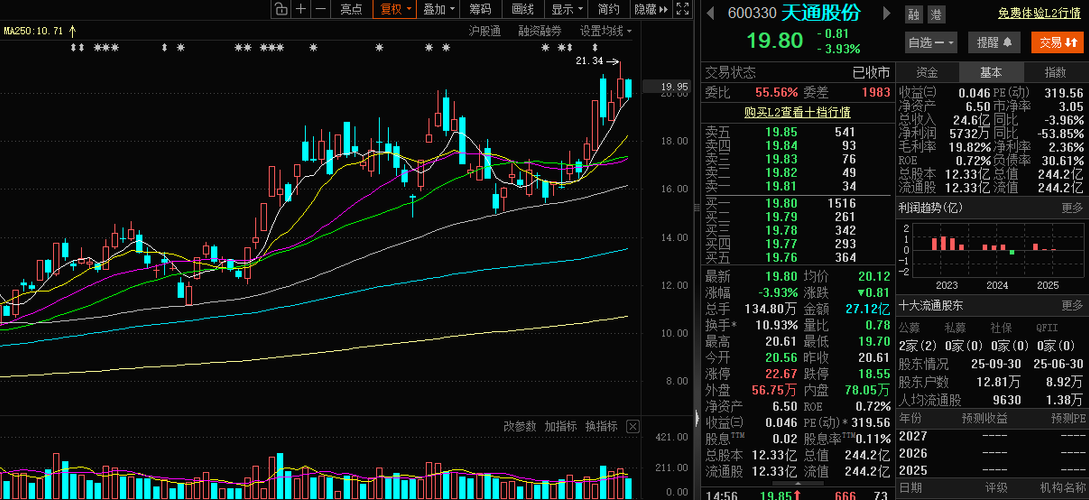Unlock the chart with the padlock icon
The width and height of the screenshot is (1089, 500).
pos(280,9)
